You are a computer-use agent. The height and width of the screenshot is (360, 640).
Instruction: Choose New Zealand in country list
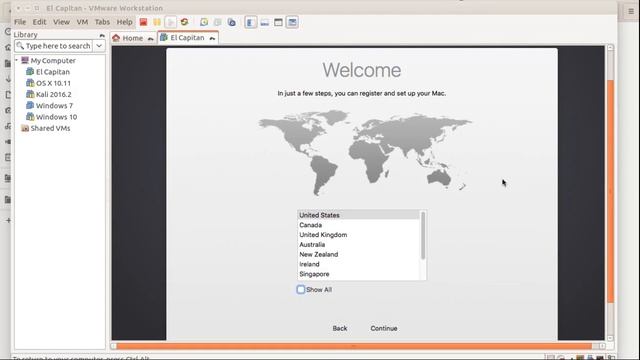[358, 254]
